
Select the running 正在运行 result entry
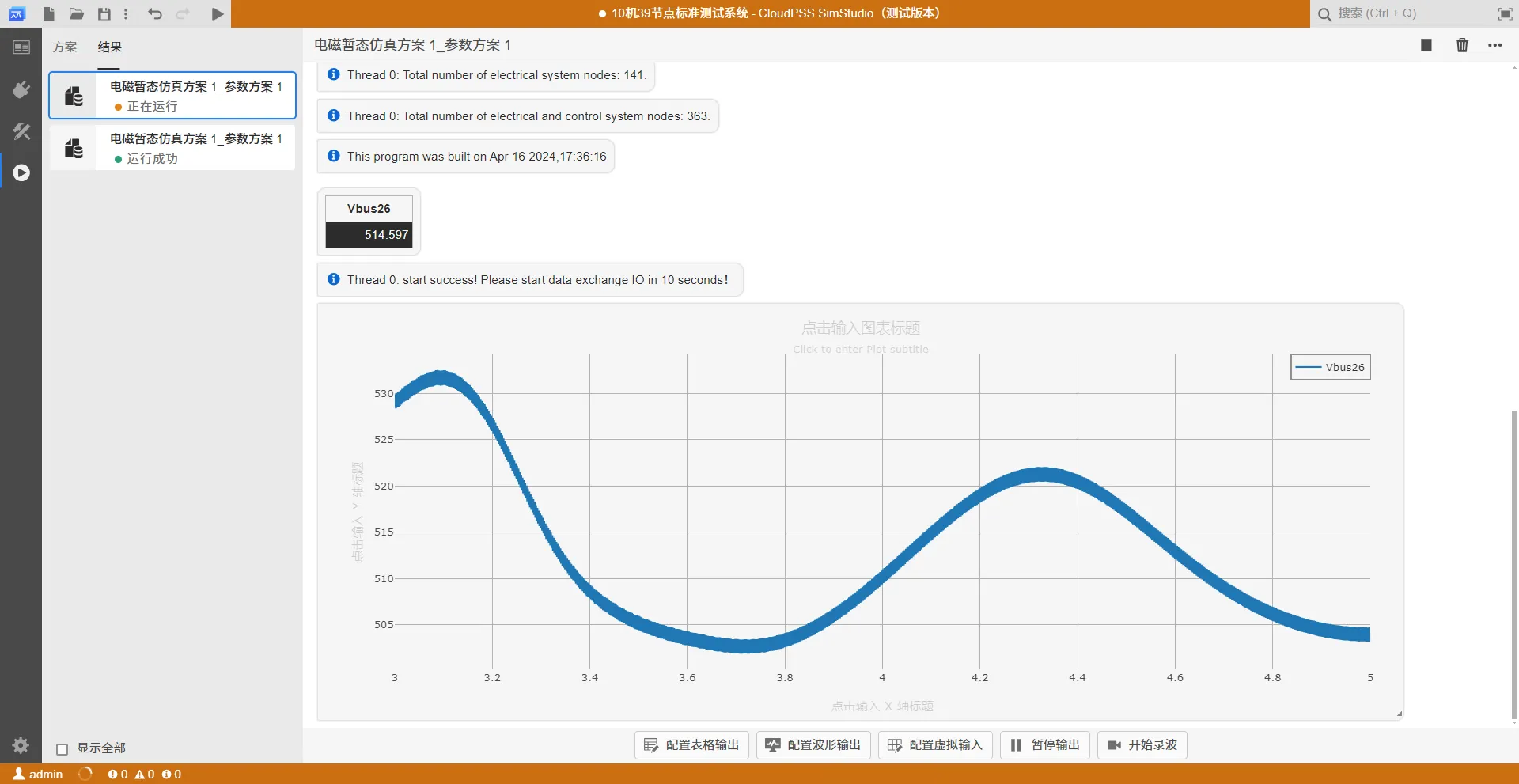(172, 96)
